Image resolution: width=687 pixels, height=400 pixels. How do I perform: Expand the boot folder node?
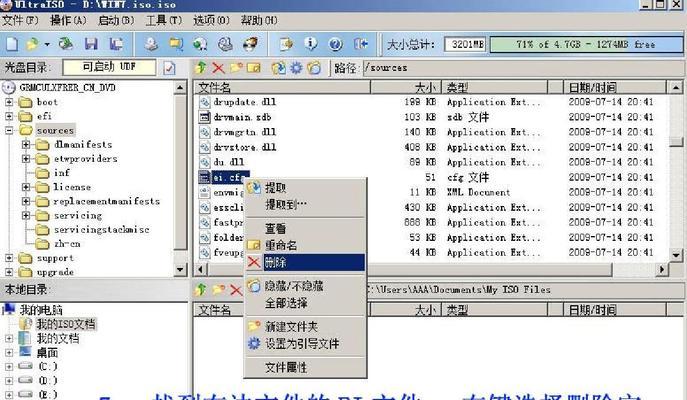[9, 102]
